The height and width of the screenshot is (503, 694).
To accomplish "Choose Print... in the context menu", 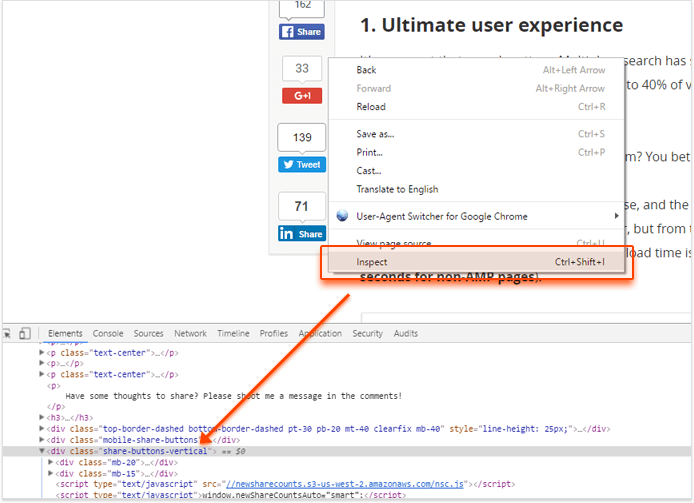I will pyautogui.click(x=476, y=152).
